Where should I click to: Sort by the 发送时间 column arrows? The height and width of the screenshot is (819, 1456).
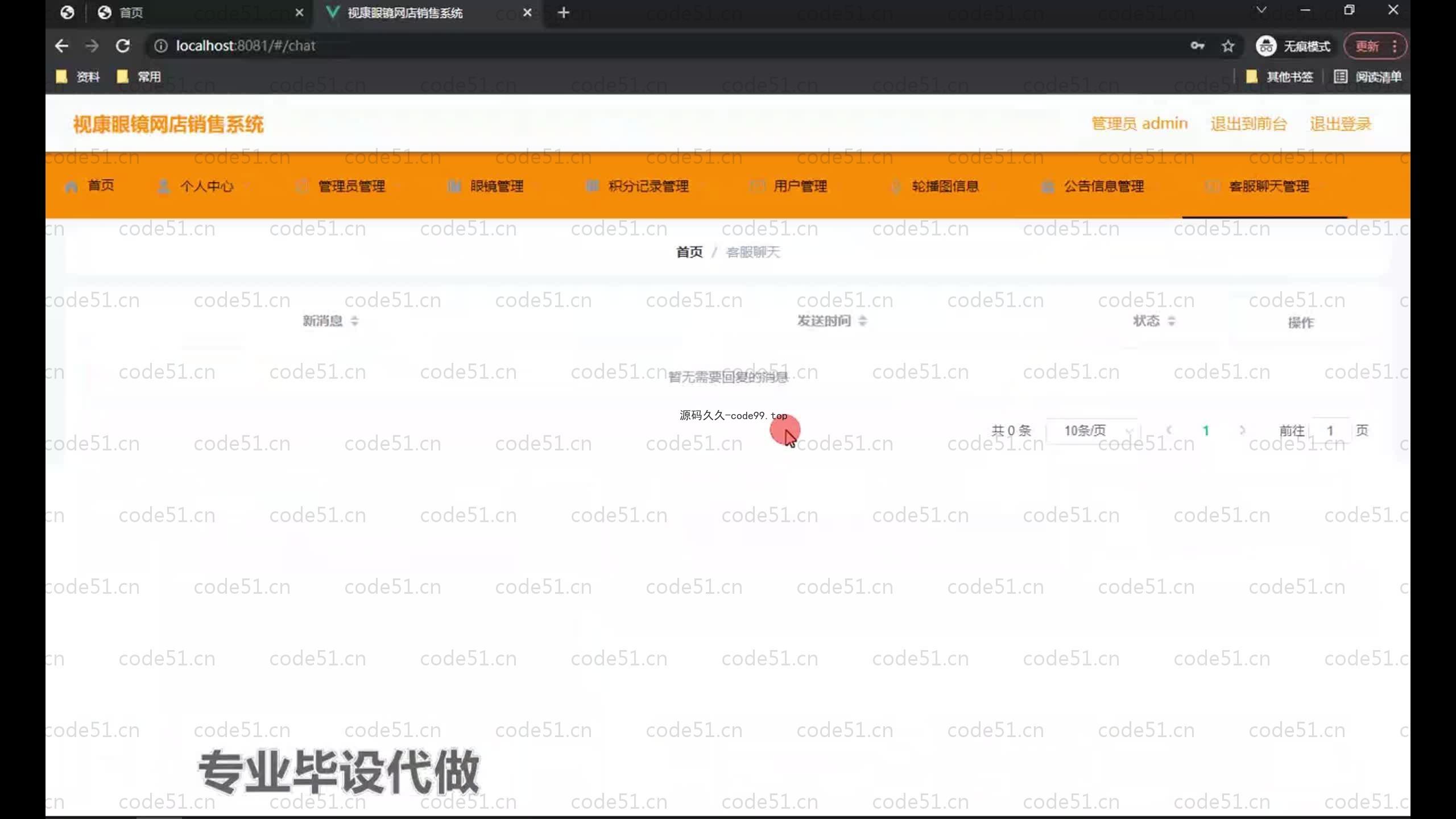[x=863, y=321]
